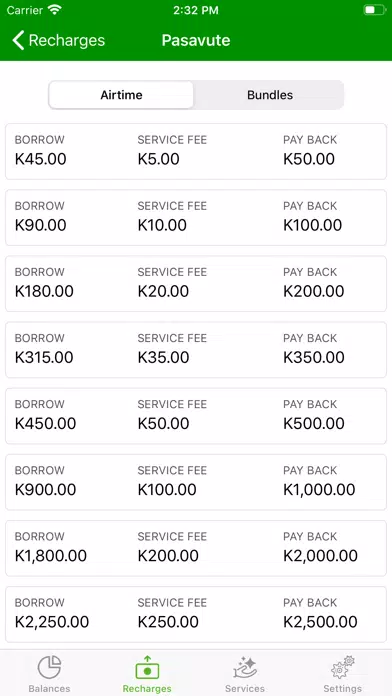Select the Recharges tab bar icon
392x696 pixels.
pos(147,668)
